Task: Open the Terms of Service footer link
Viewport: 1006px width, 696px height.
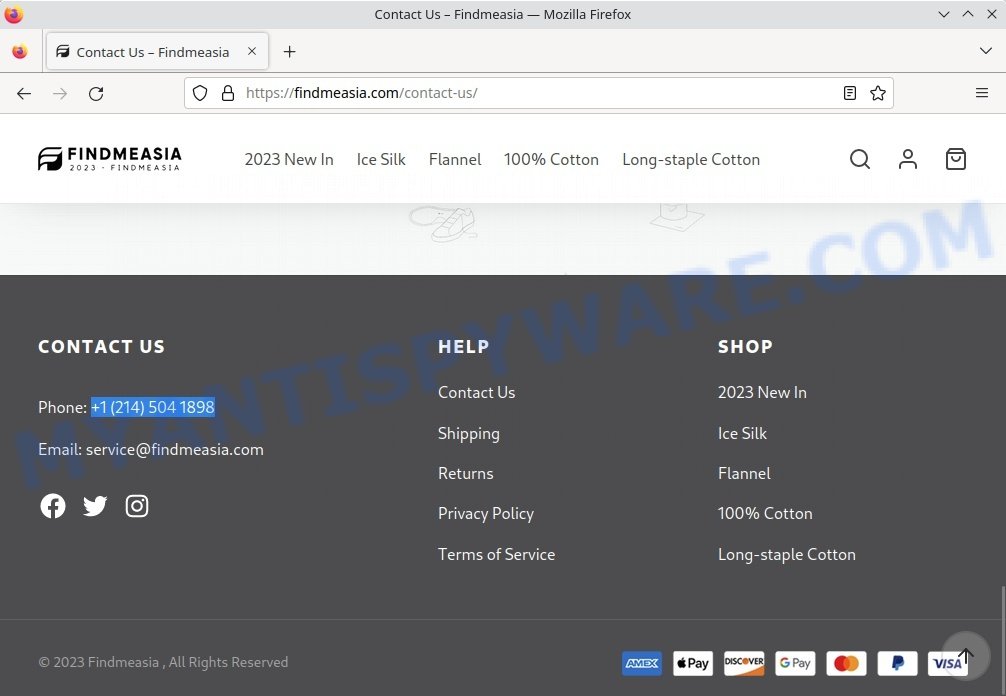Action: (497, 554)
